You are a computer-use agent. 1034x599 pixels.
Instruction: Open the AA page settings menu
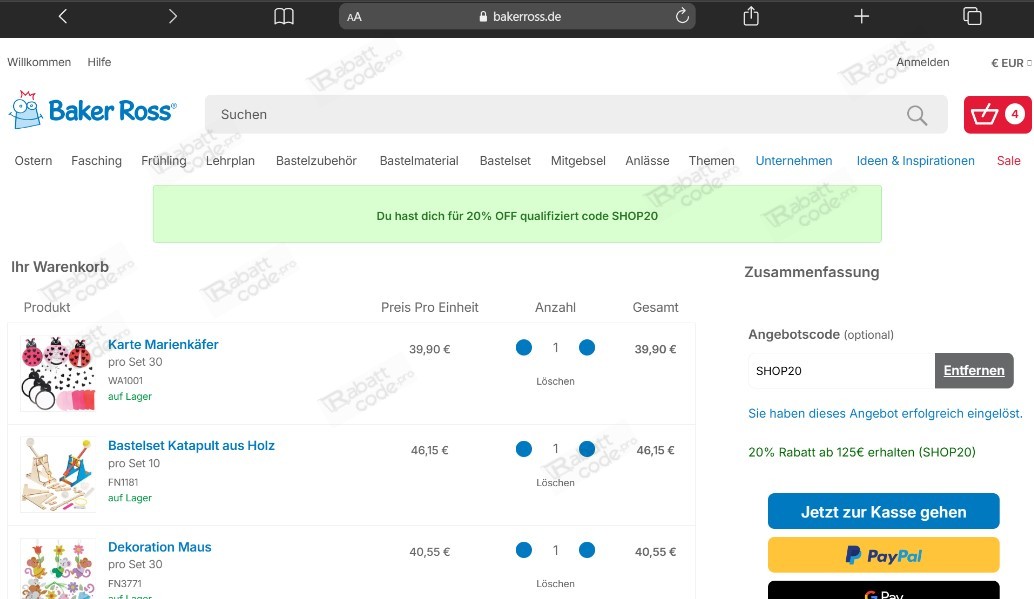354,16
